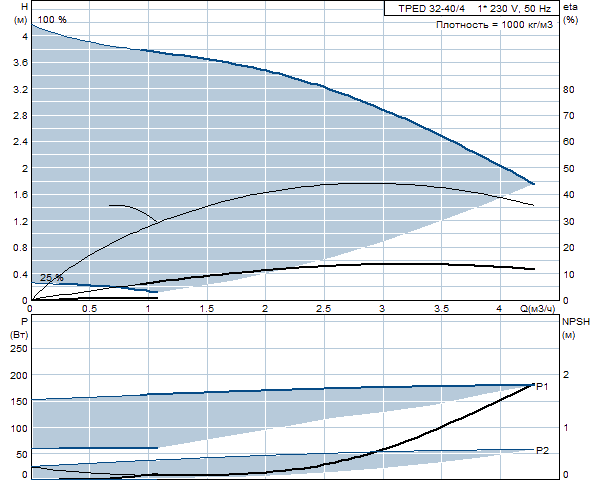Click the '(Вт)' power unit label
Screen dimensions: 592x480
coord(19,335)
